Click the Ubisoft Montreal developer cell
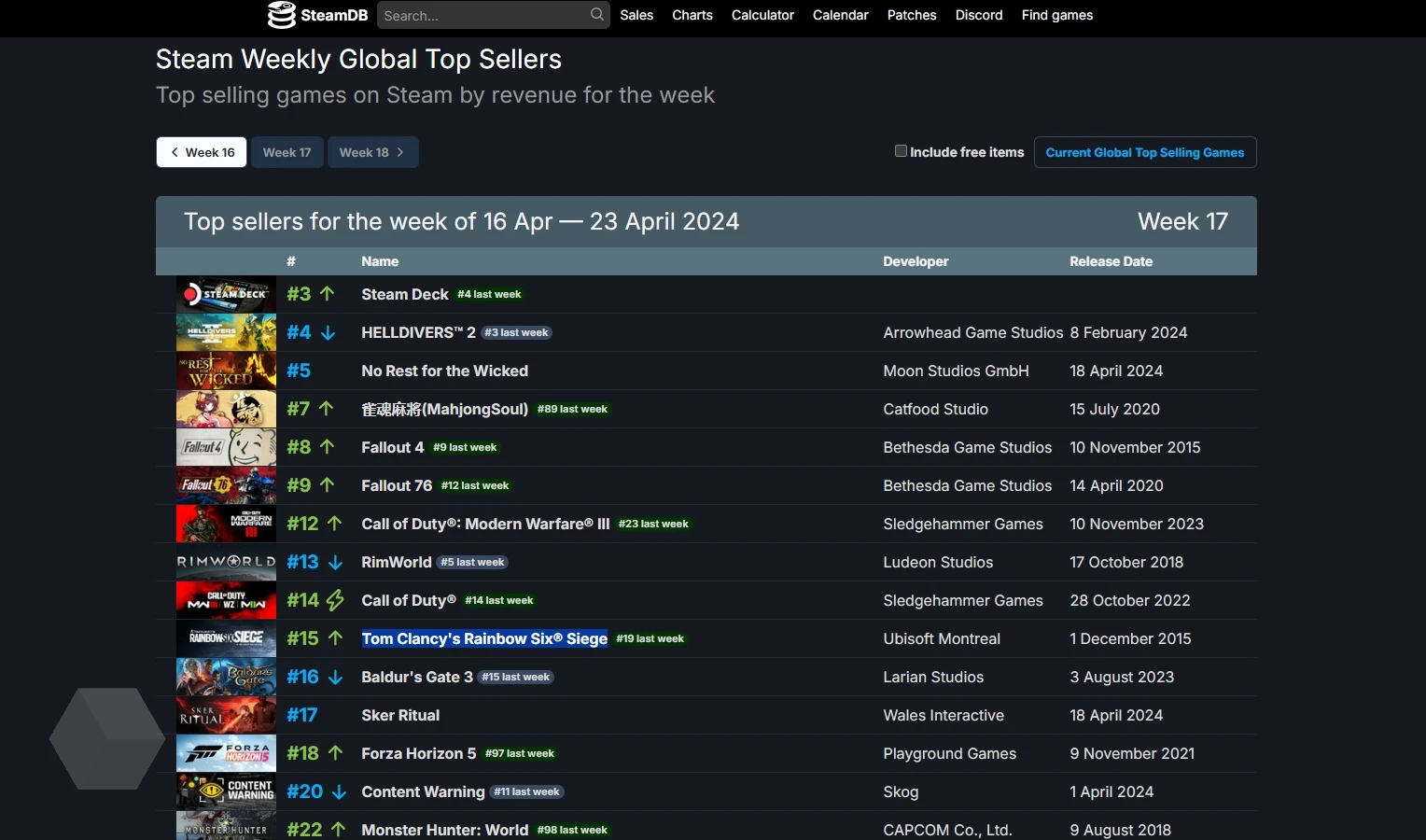Viewport: 1426px width, 840px height. click(942, 638)
